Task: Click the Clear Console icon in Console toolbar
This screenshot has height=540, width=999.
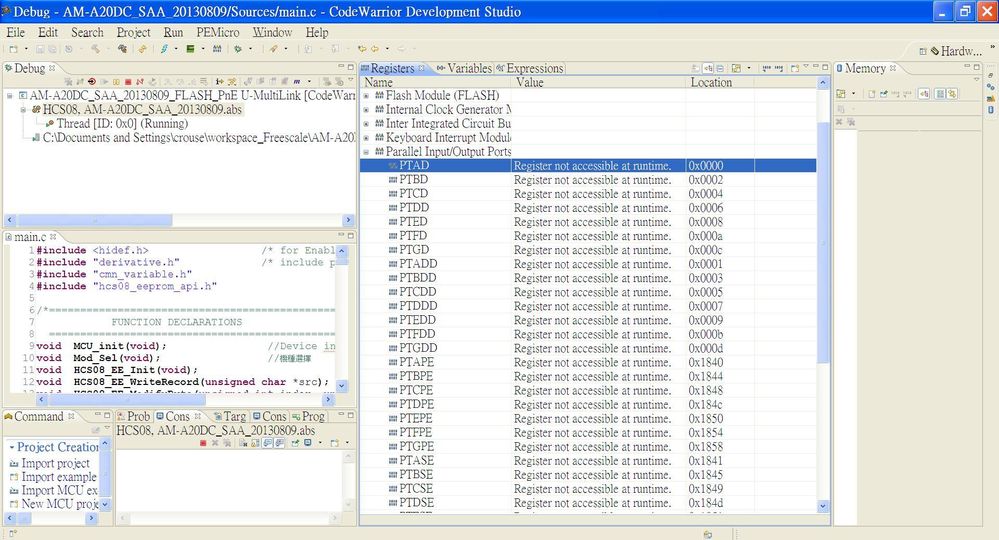Action: pos(243,443)
